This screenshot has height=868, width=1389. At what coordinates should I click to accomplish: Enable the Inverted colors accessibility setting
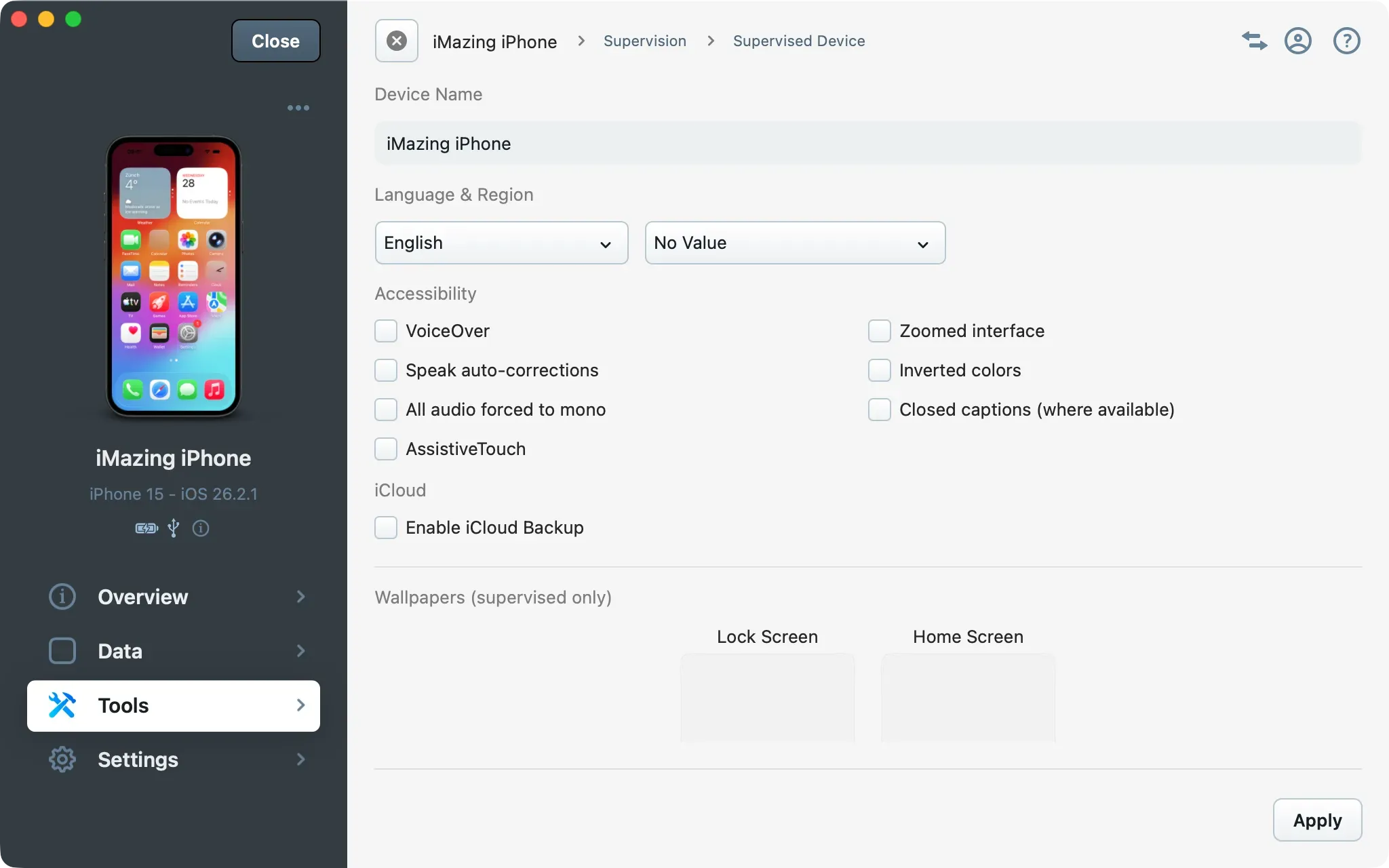click(879, 370)
